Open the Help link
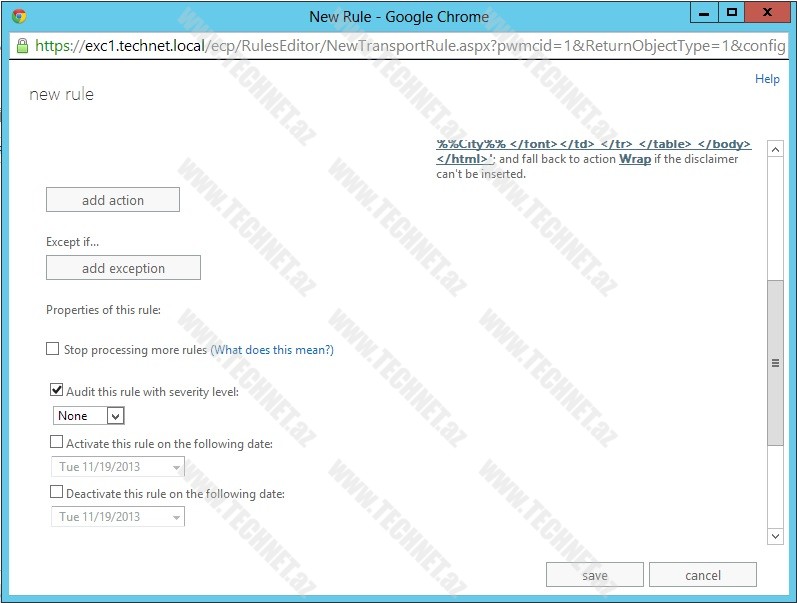 (x=766, y=79)
